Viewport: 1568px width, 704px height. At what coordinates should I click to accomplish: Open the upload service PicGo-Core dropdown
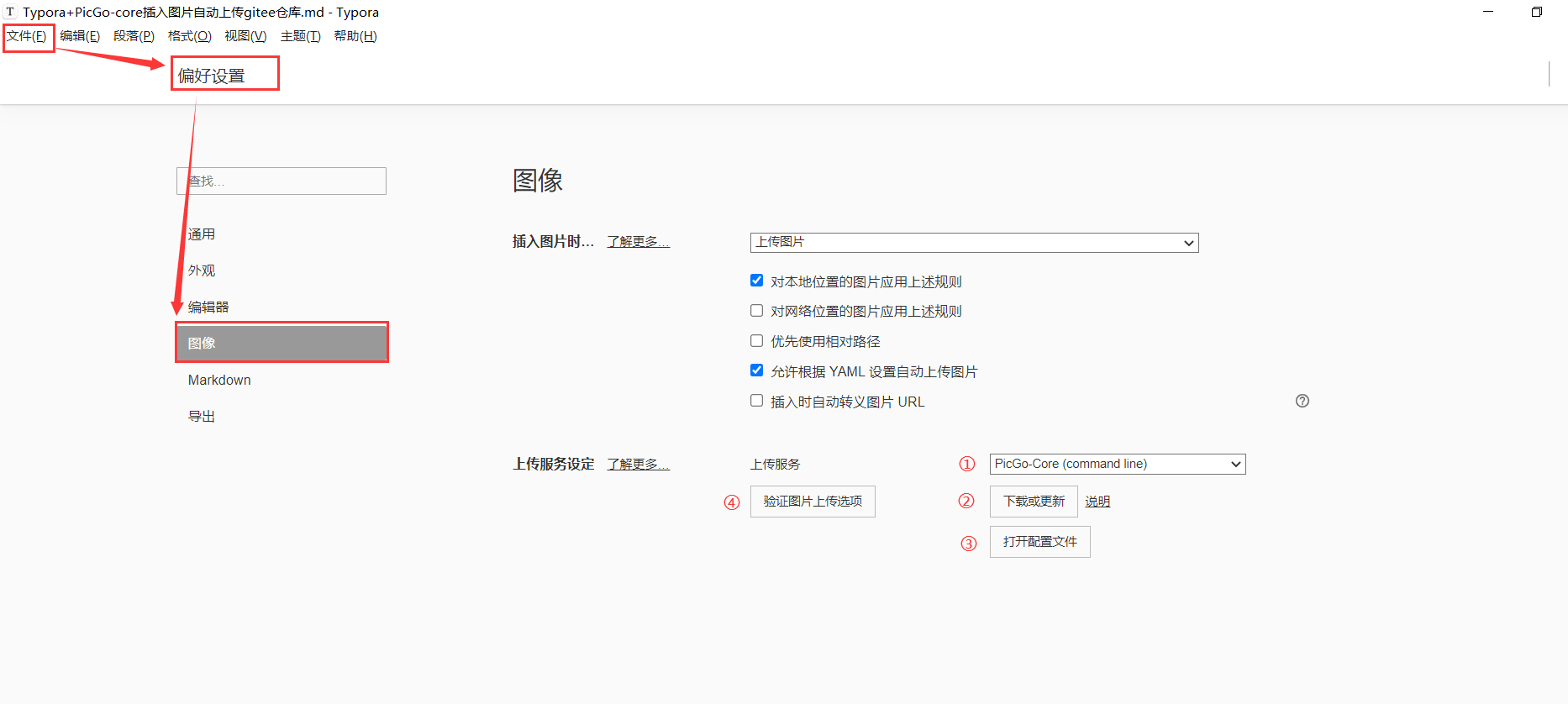point(1118,464)
